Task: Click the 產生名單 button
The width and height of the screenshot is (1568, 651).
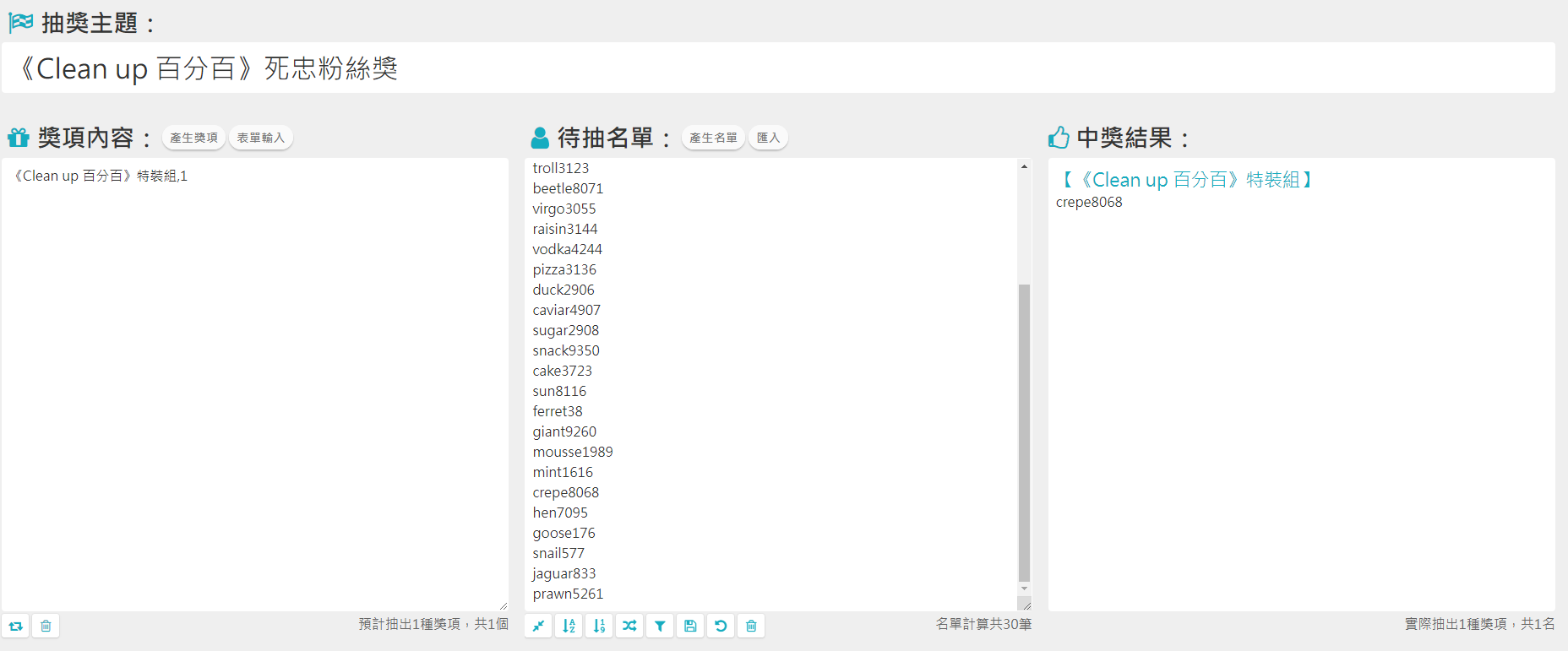Action: tap(713, 138)
